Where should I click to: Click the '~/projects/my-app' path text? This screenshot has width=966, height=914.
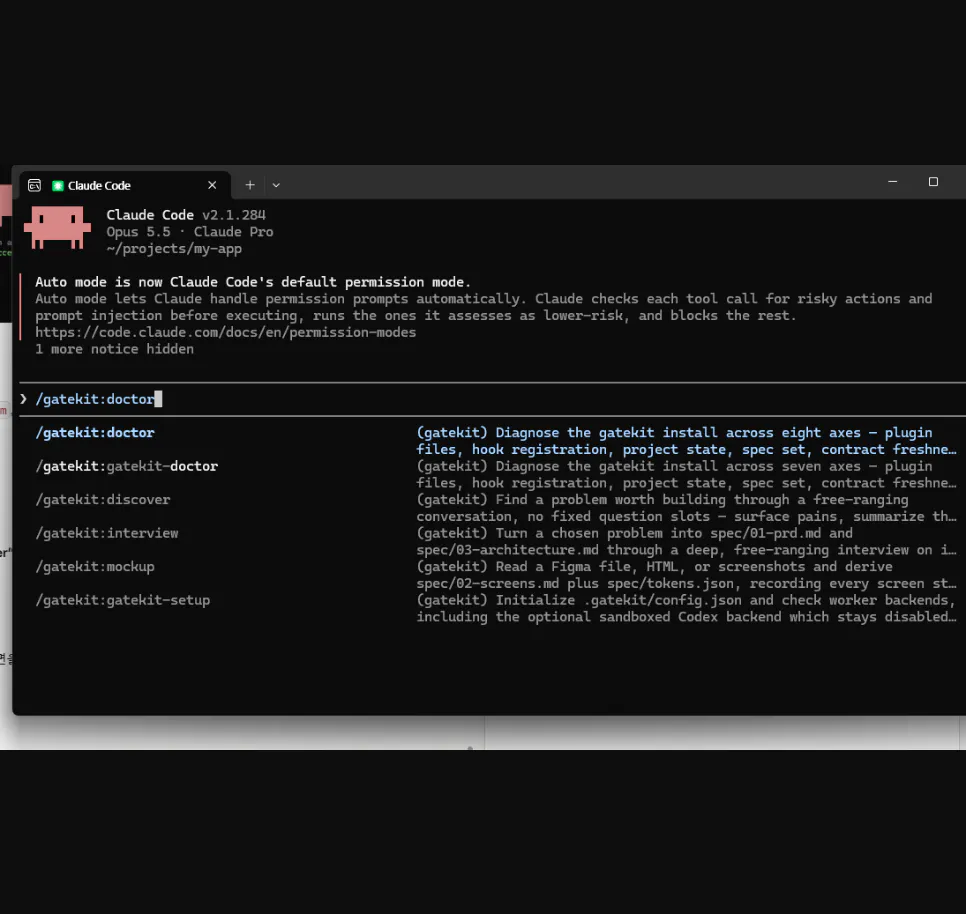174,249
